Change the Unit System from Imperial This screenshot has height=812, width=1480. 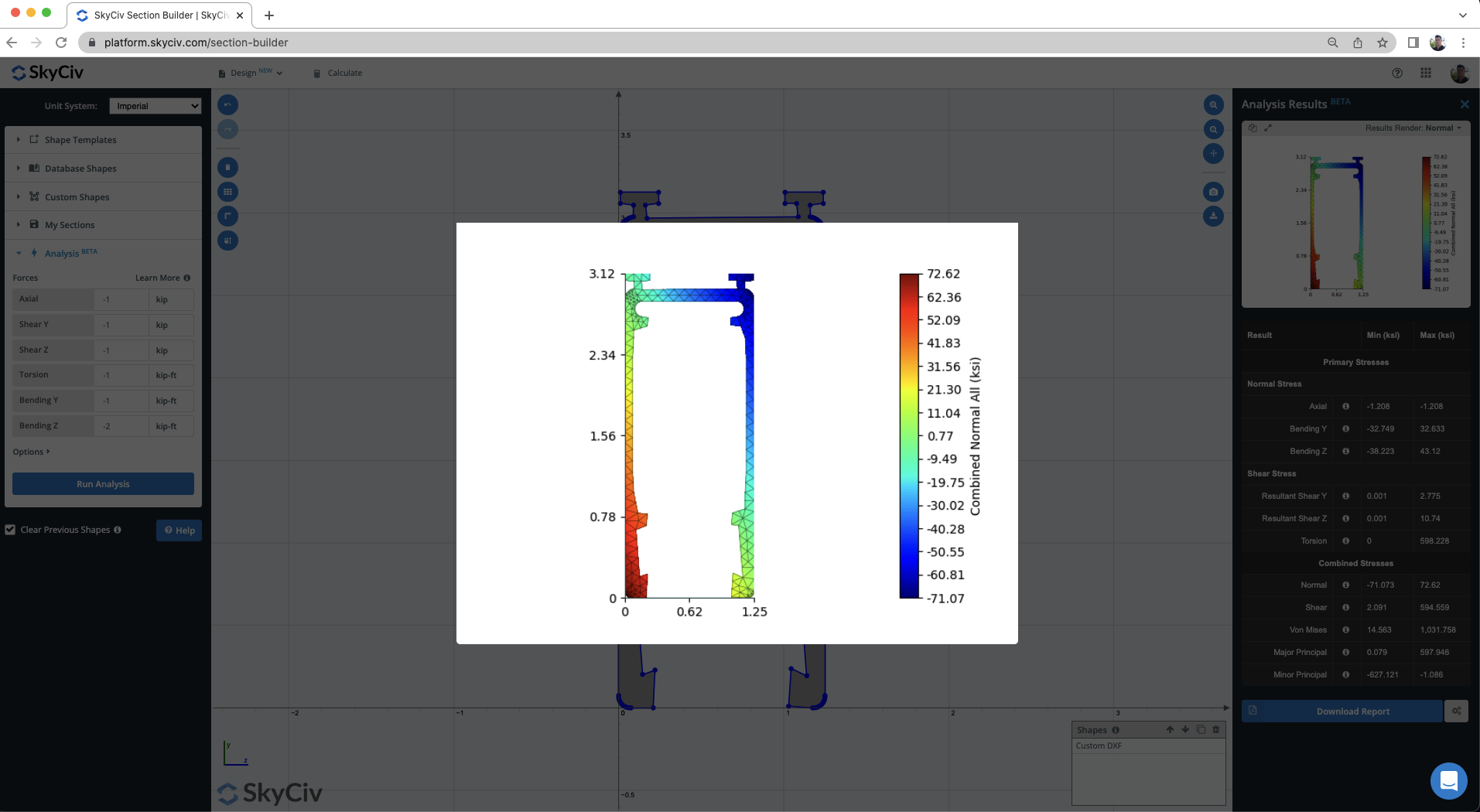click(155, 105)
